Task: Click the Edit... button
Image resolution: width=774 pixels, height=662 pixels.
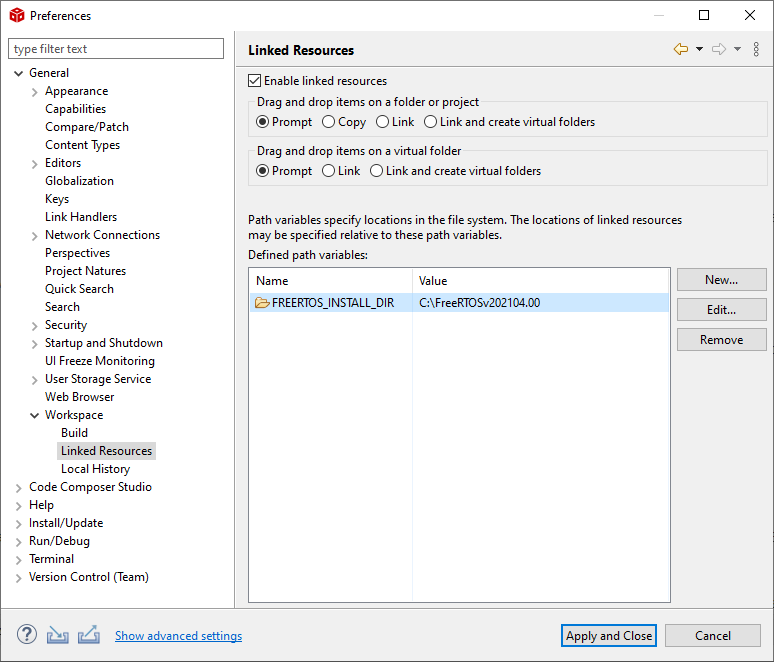Action: coord(722,310)
